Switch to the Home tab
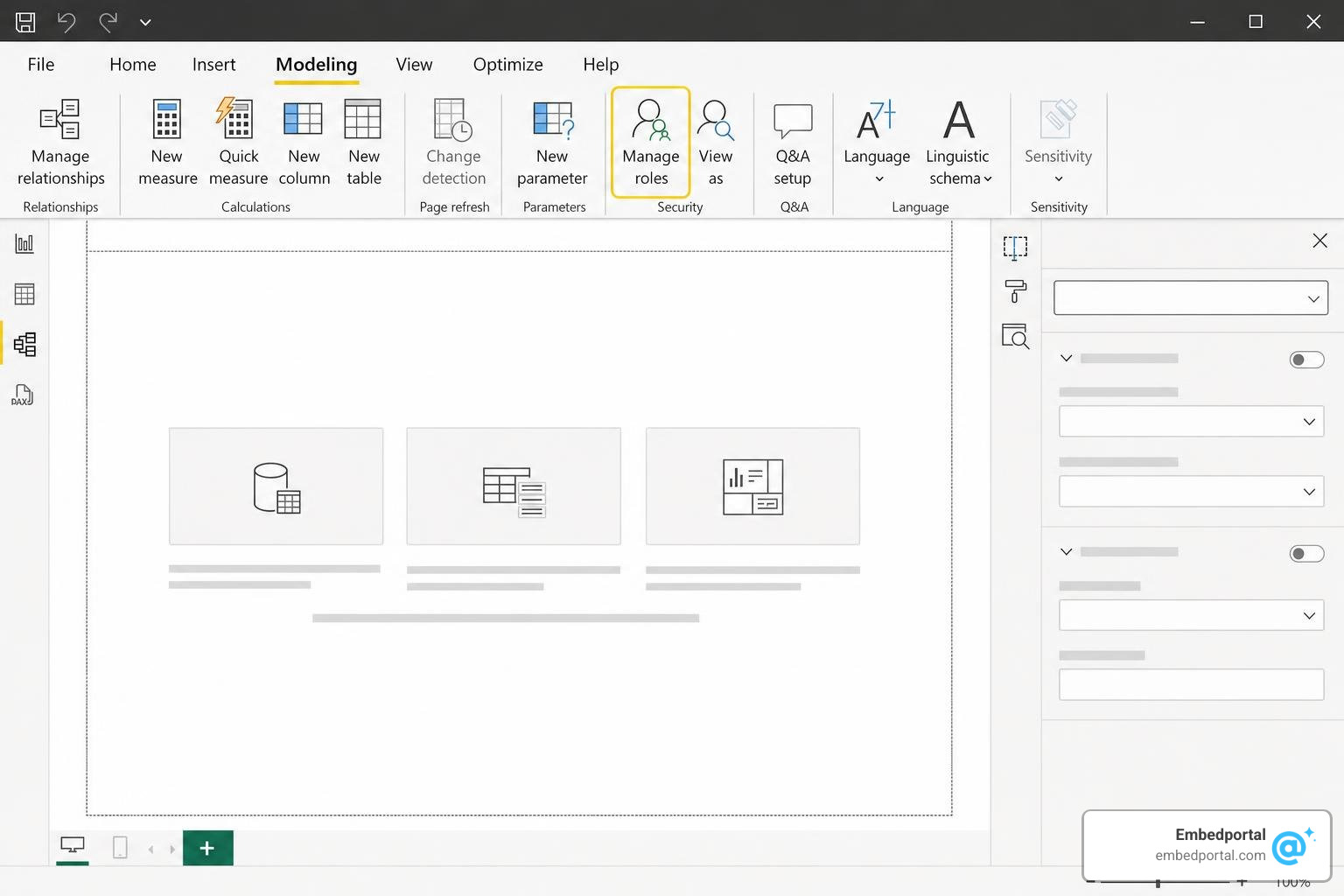This screenshot has width=1344, height=896. [x=133, y=65]
